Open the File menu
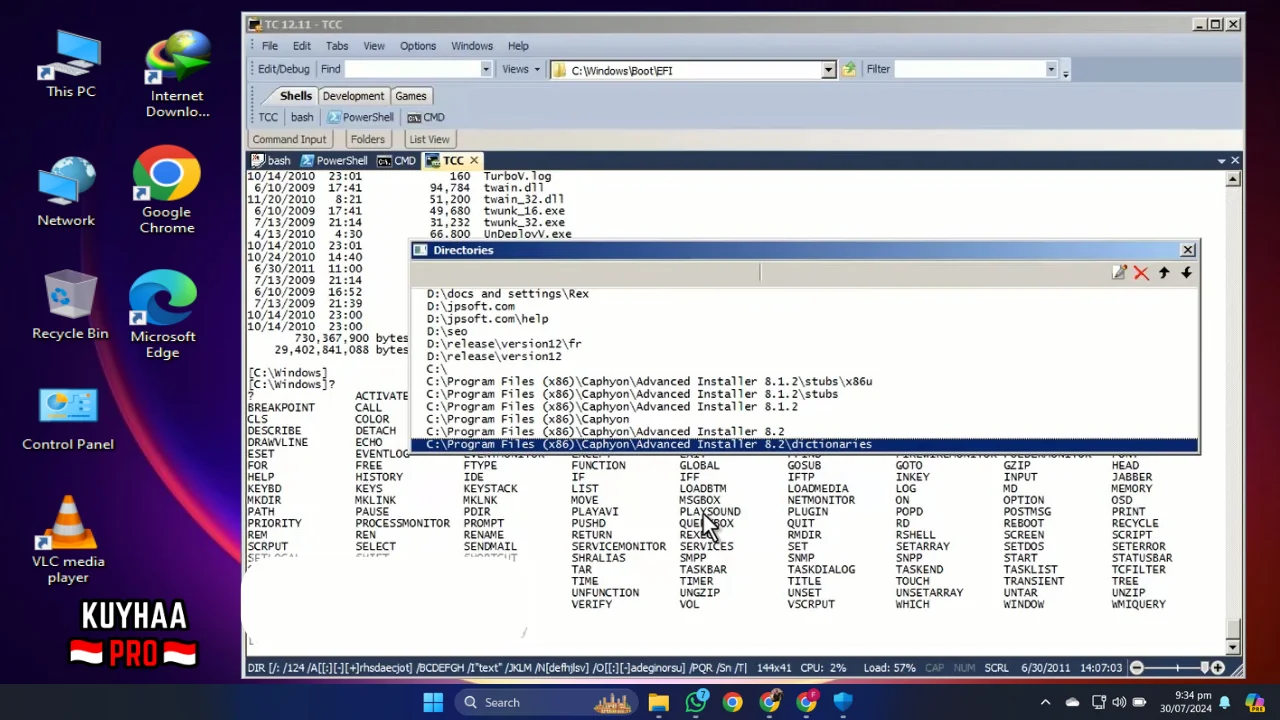The image size is (1280, 720). click(270, 46)
